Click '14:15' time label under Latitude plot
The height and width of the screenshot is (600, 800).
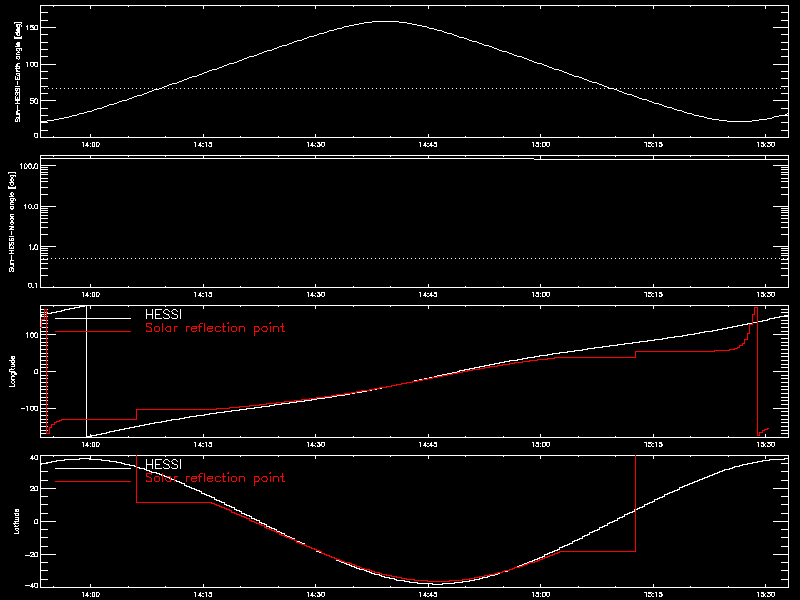(203, 595)
